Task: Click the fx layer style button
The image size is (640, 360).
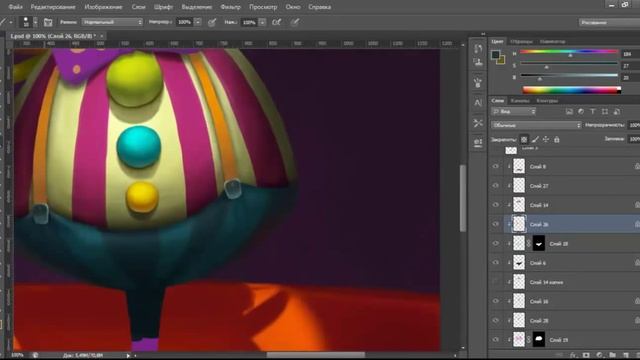Action: (573, 355)
